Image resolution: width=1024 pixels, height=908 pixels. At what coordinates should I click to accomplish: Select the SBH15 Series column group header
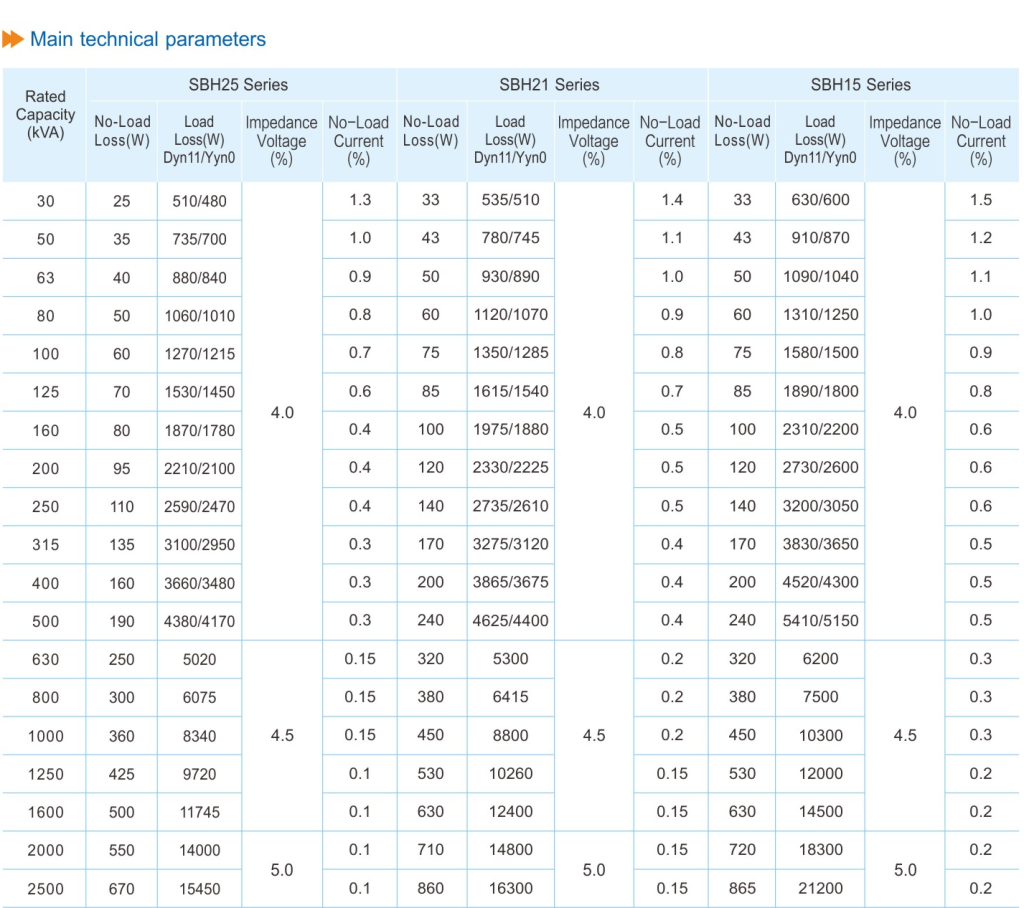860,85
